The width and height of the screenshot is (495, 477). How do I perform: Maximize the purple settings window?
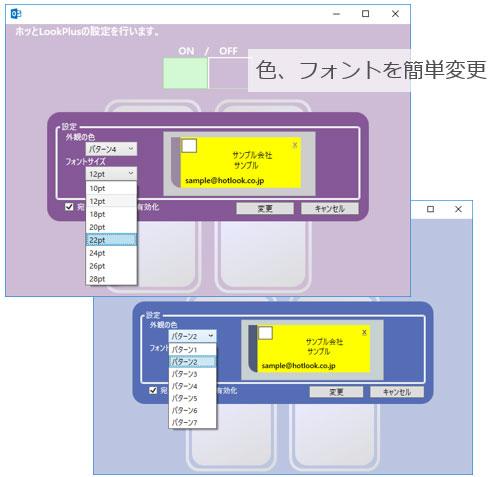click(365, 14)
